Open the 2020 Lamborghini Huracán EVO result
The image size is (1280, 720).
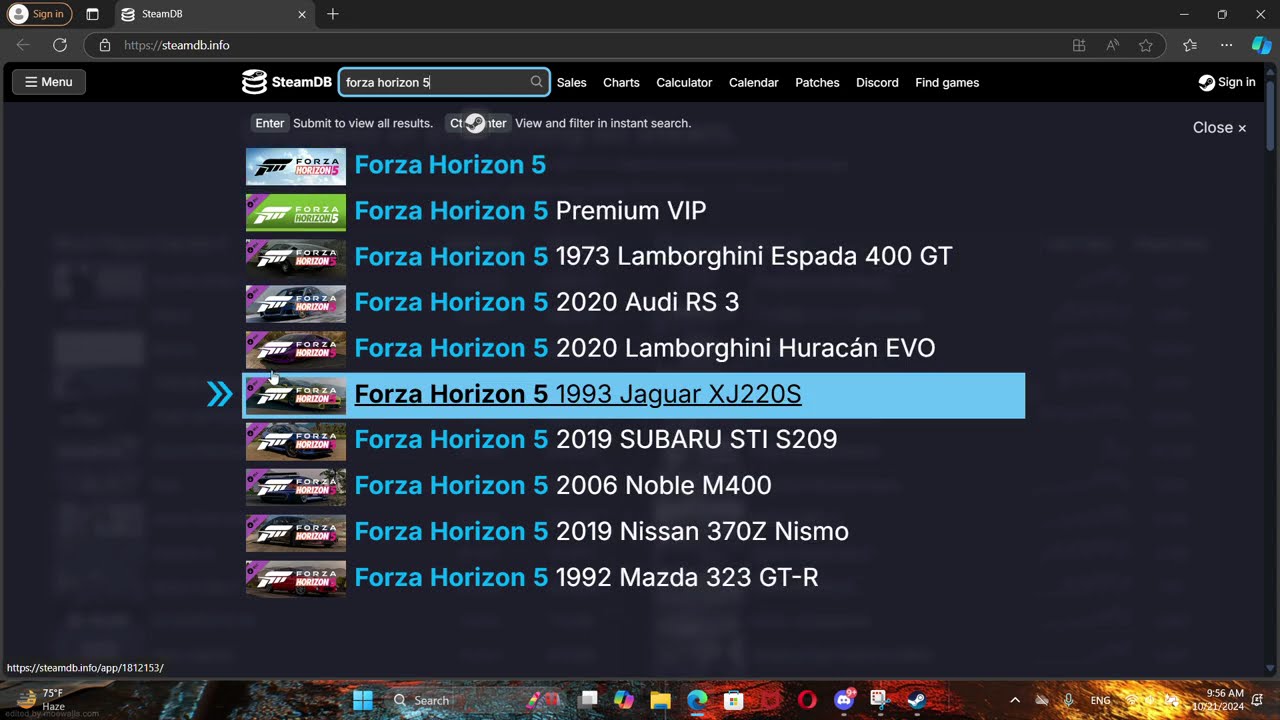point(634,348)
